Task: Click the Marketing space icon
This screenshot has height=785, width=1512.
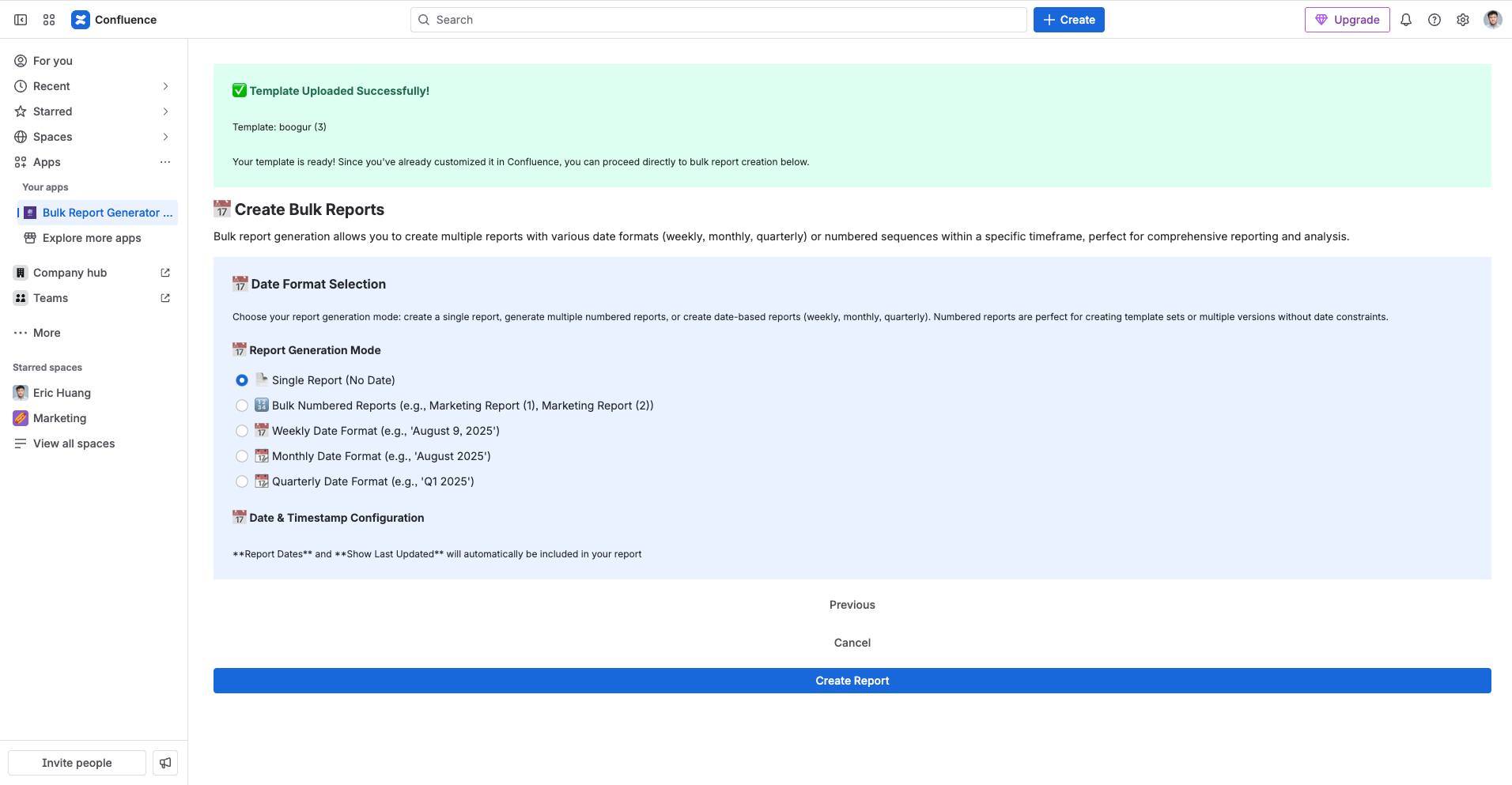Action: click(x=21, y=418)
